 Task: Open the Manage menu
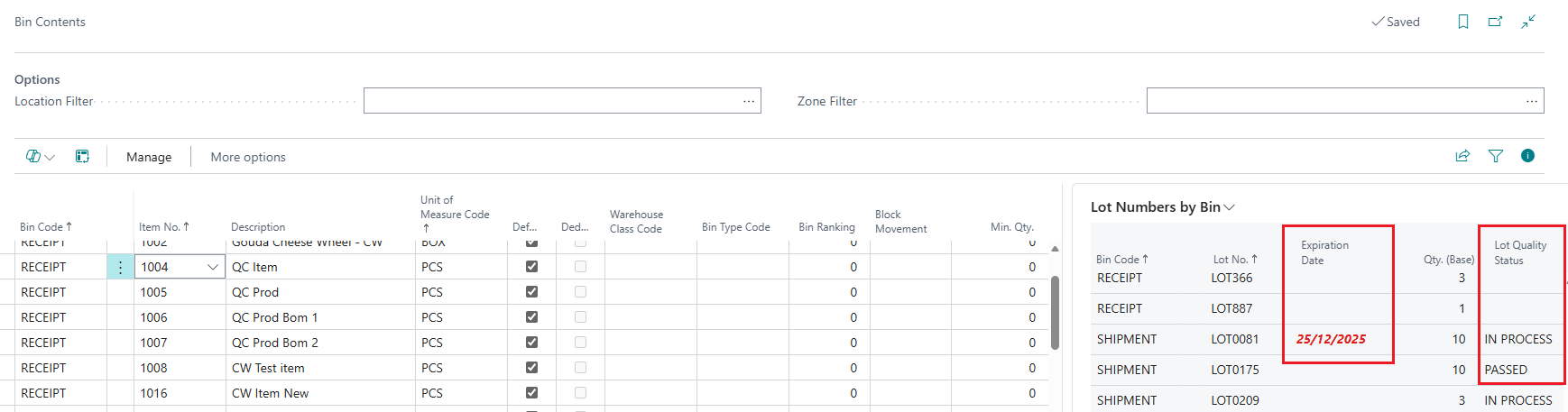pos(149,157)
